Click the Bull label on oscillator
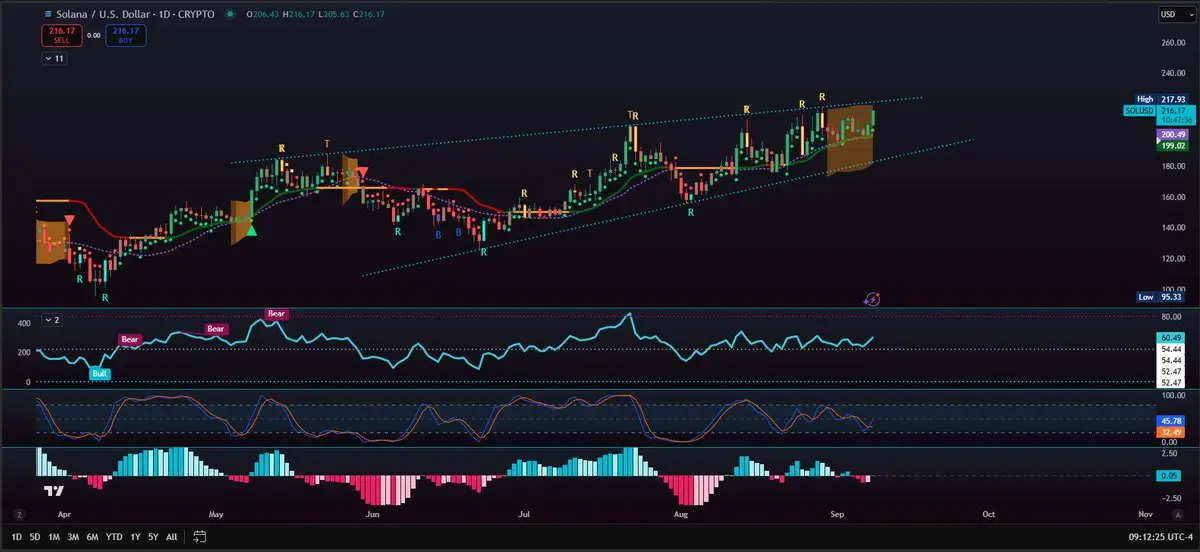This screenshot has width=1200, height=552. 101,373
